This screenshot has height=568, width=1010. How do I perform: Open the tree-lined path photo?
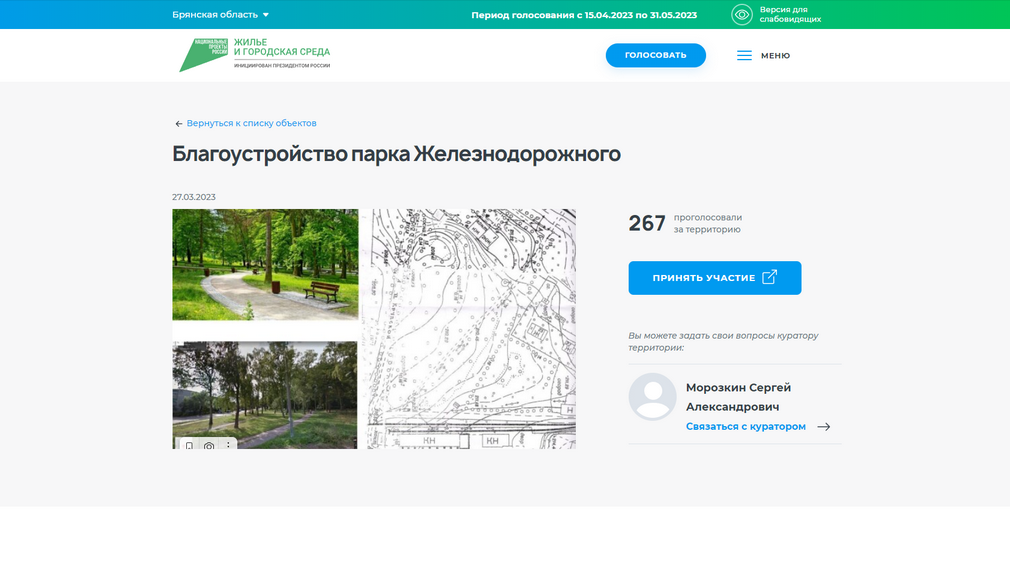pyautogui.click(x=265, y=390)
